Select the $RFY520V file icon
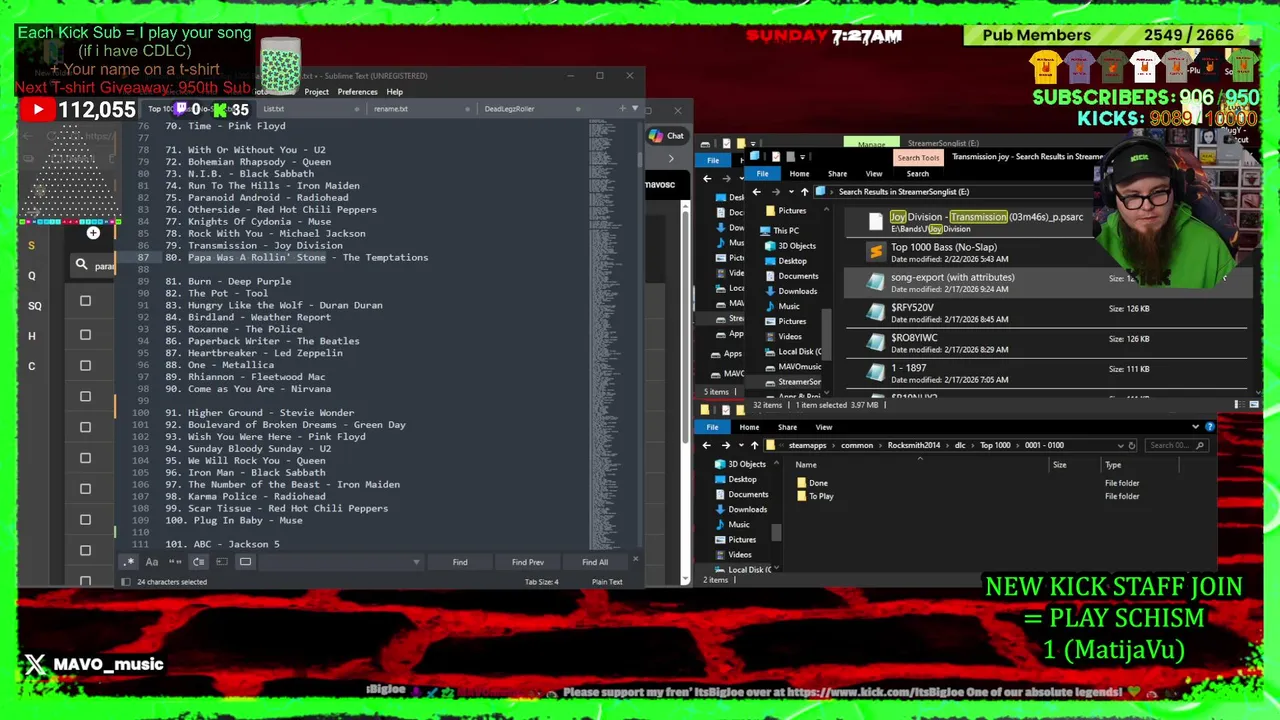The width and height of the screenshot is (1280, 720). [876, 313]
